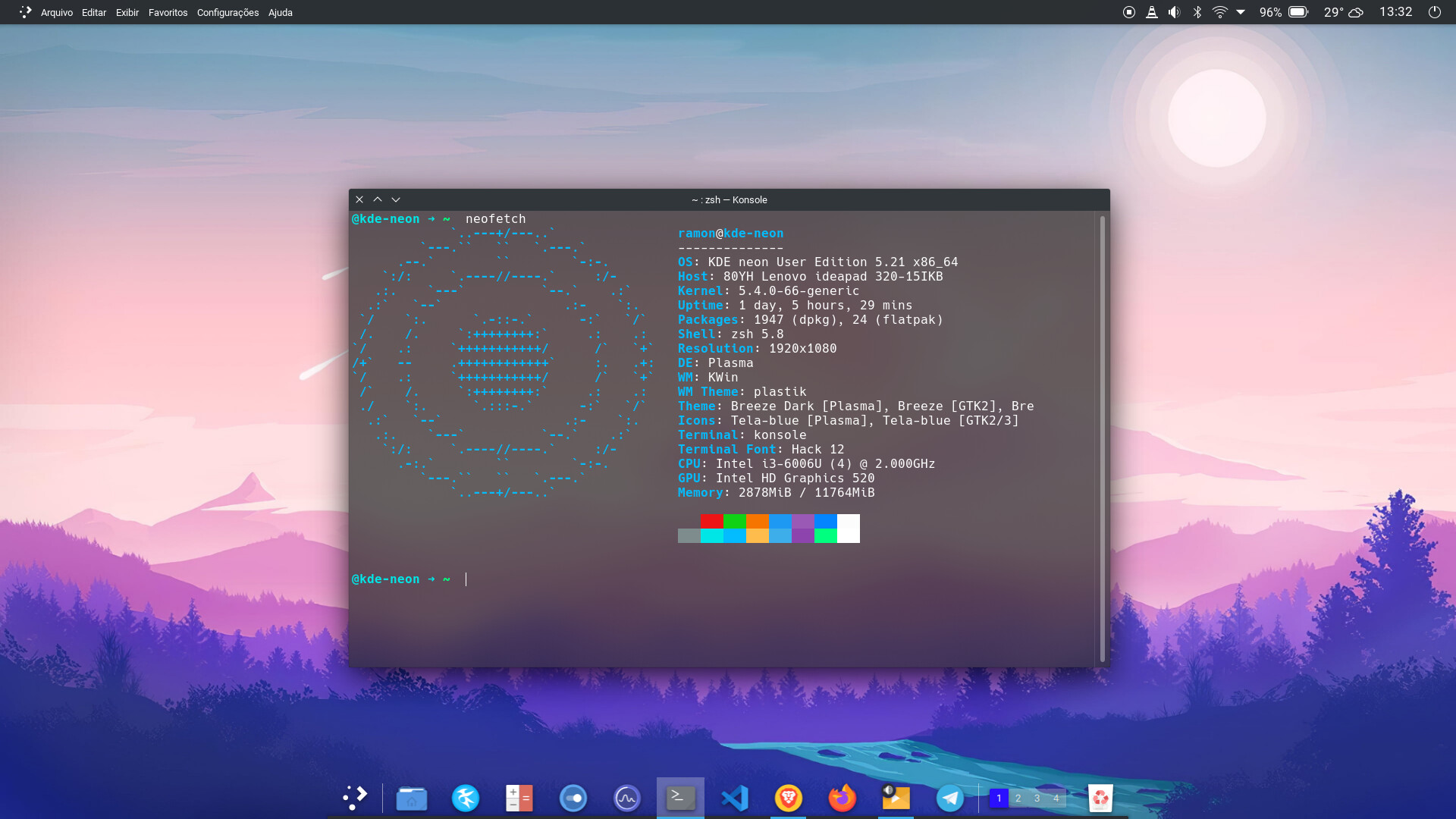
Task: Launch the system monitor icon in the dock
Action: pos(627,798)
